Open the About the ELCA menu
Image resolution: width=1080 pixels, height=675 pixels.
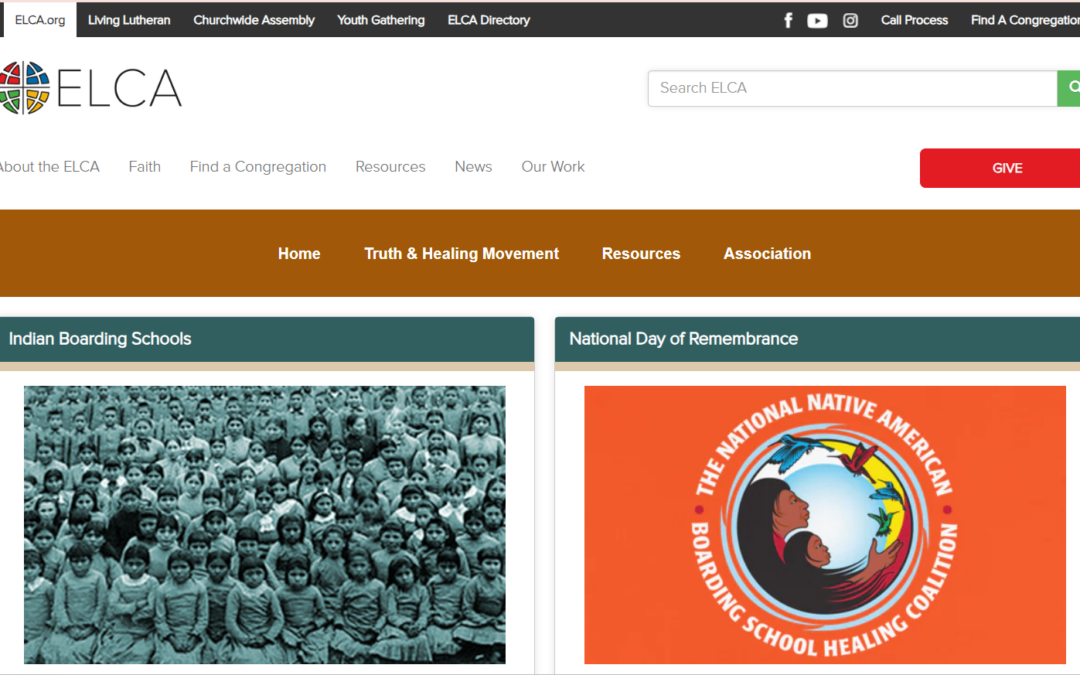pyautogui.click(x=49, y=167)
